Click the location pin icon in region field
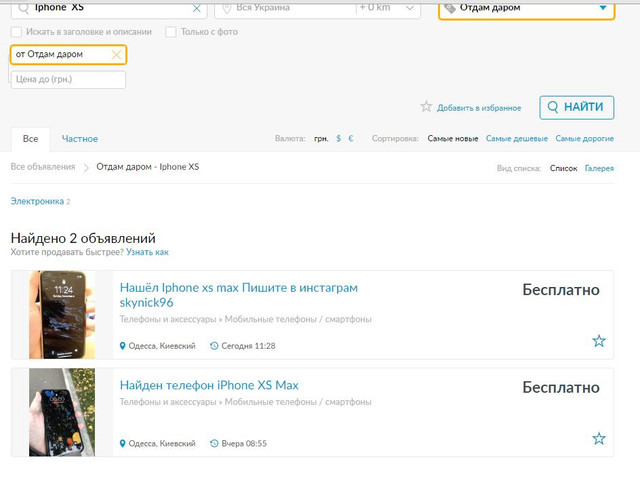This screenshot has width=640, height=496. coord(227,8)
